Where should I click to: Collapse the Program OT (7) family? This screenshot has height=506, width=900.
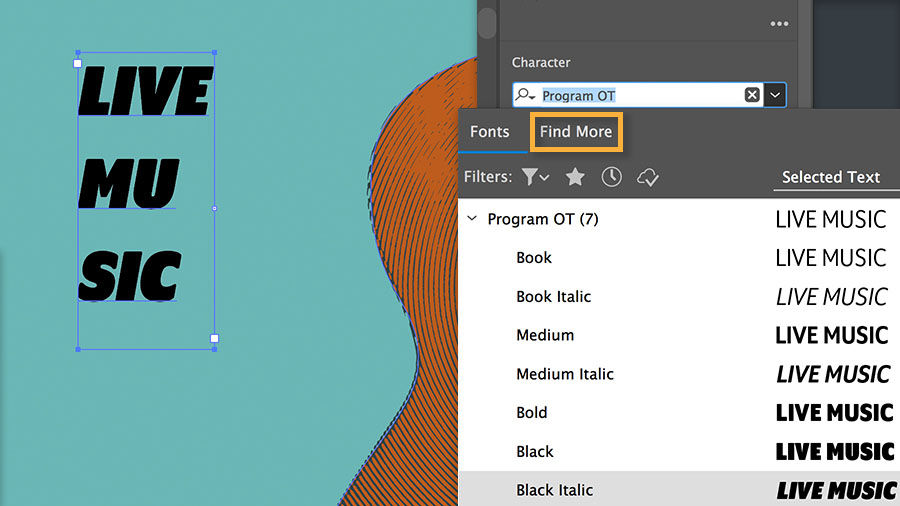point(472,219)
